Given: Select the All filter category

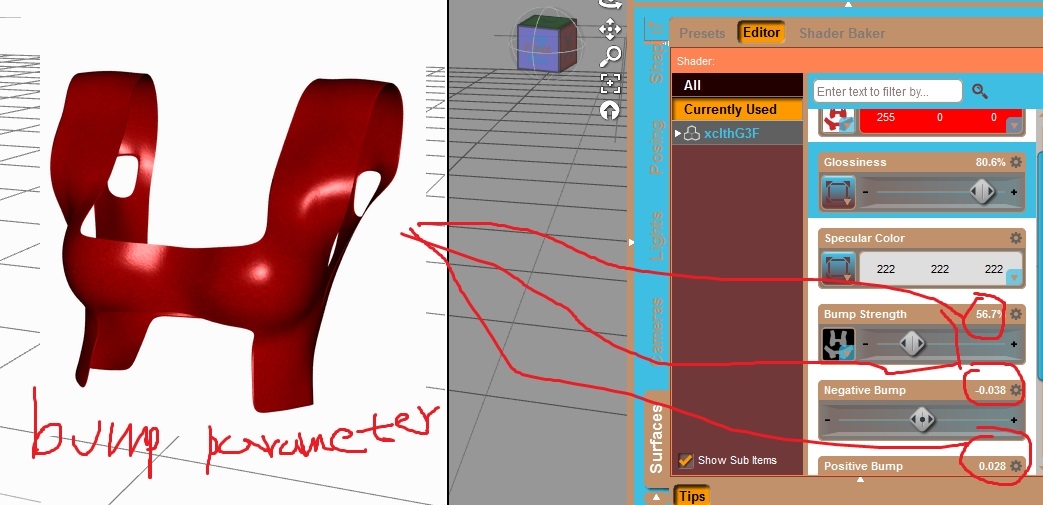Looking at the screenshot, I should click(x=738, y=85).
